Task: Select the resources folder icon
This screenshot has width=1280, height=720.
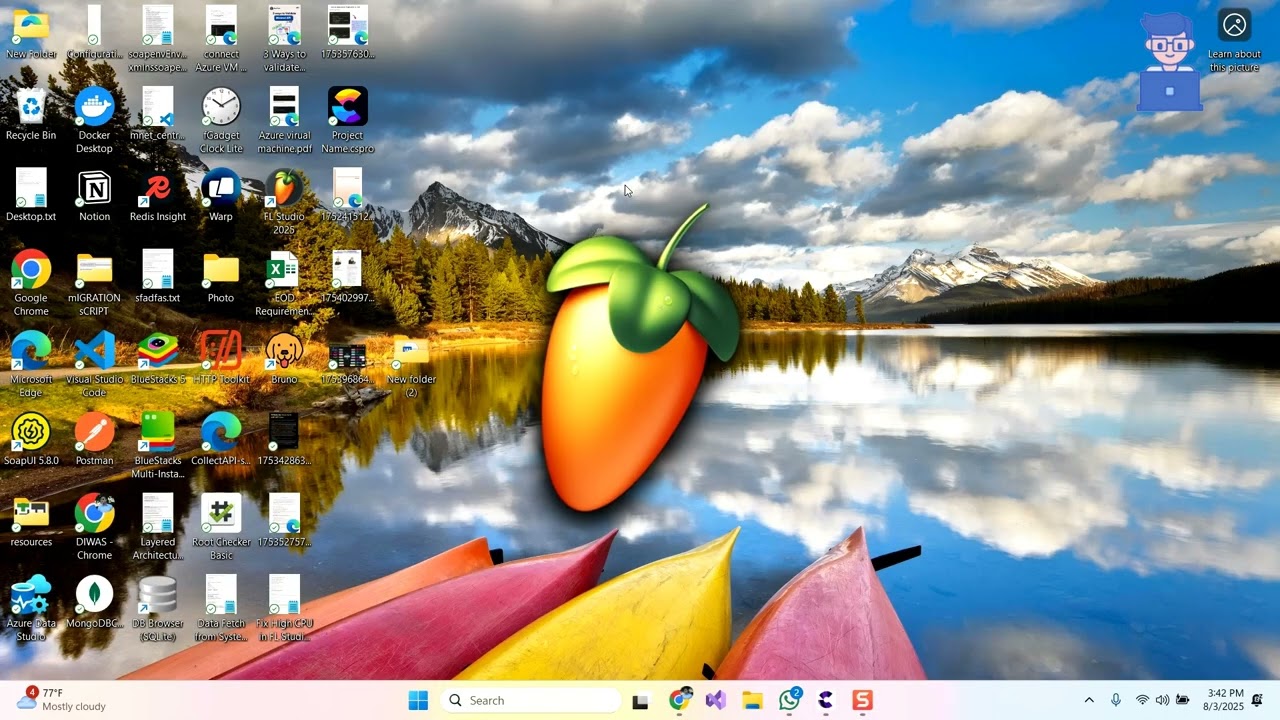Action: (x=31, y=513)
